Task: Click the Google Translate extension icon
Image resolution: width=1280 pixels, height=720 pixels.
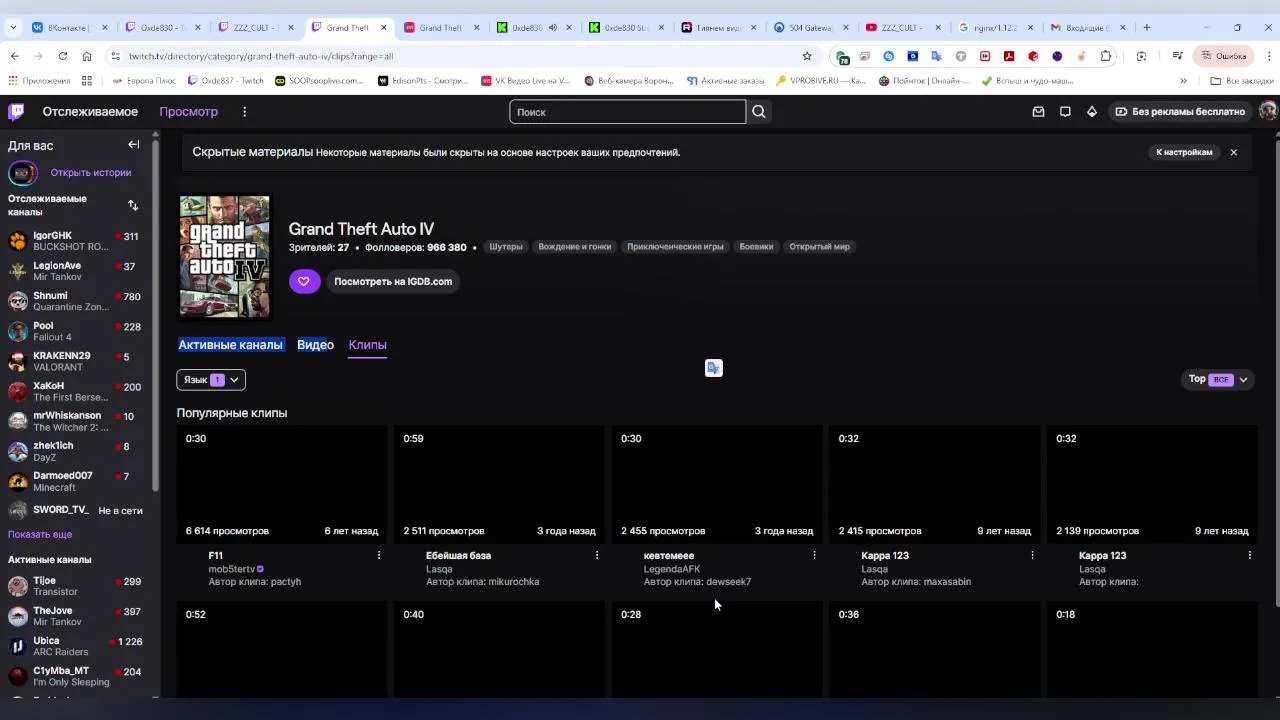Action: 937,56
